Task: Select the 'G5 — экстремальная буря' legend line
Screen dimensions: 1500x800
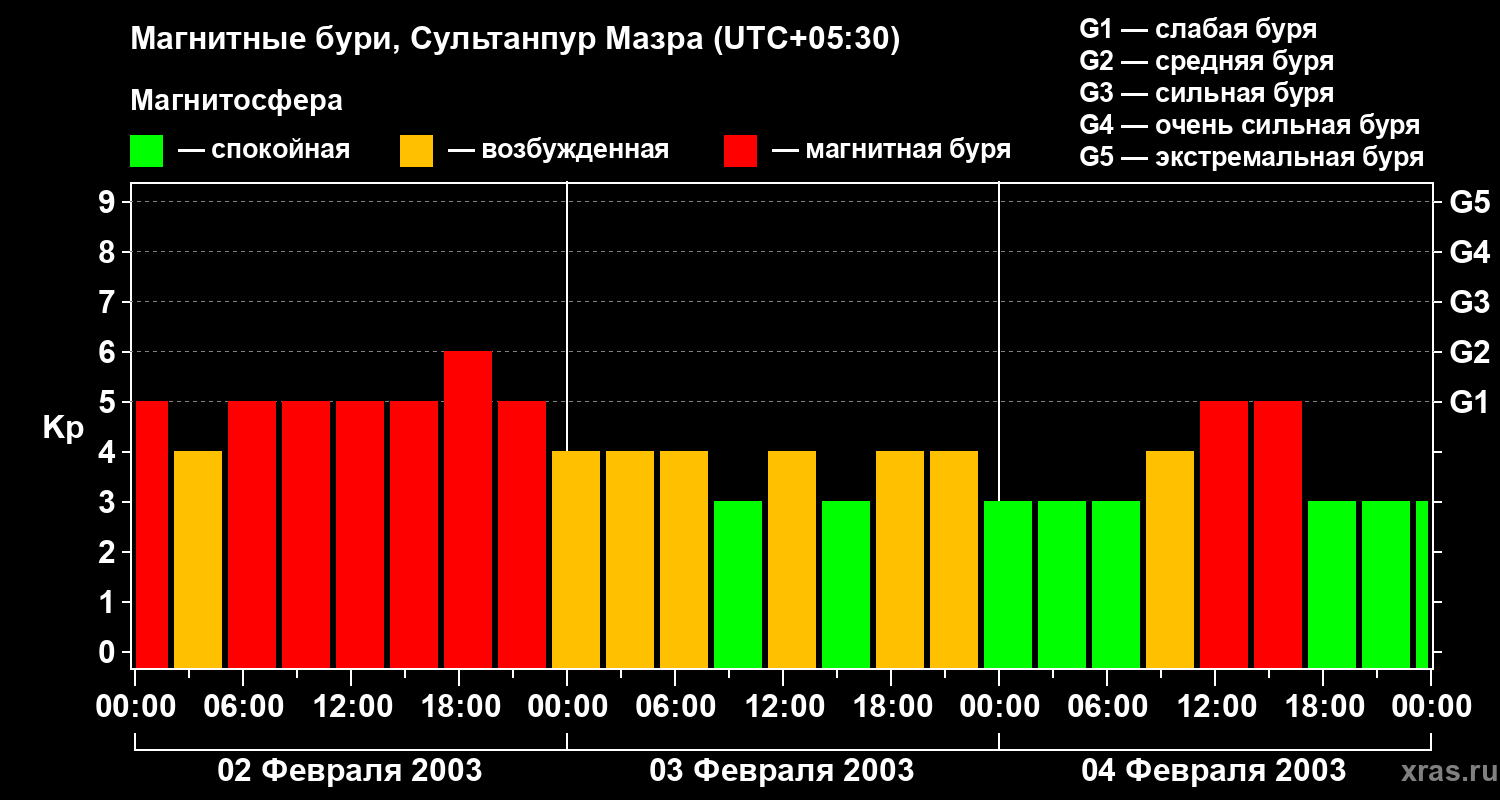Action: tap(1252, 157)
